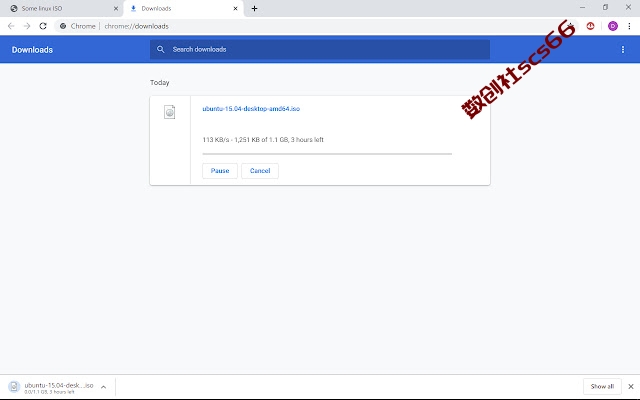Reload the downloads page

43,26
